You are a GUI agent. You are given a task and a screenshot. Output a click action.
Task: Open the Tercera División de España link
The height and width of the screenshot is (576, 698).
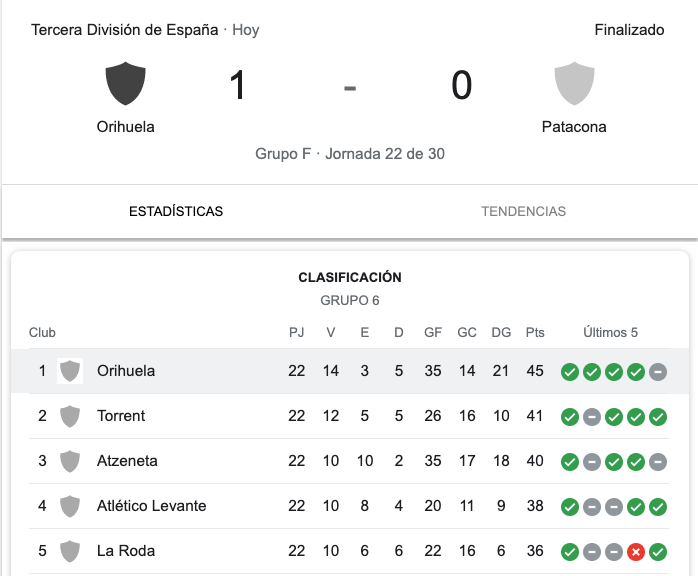(x=125, y=30)
